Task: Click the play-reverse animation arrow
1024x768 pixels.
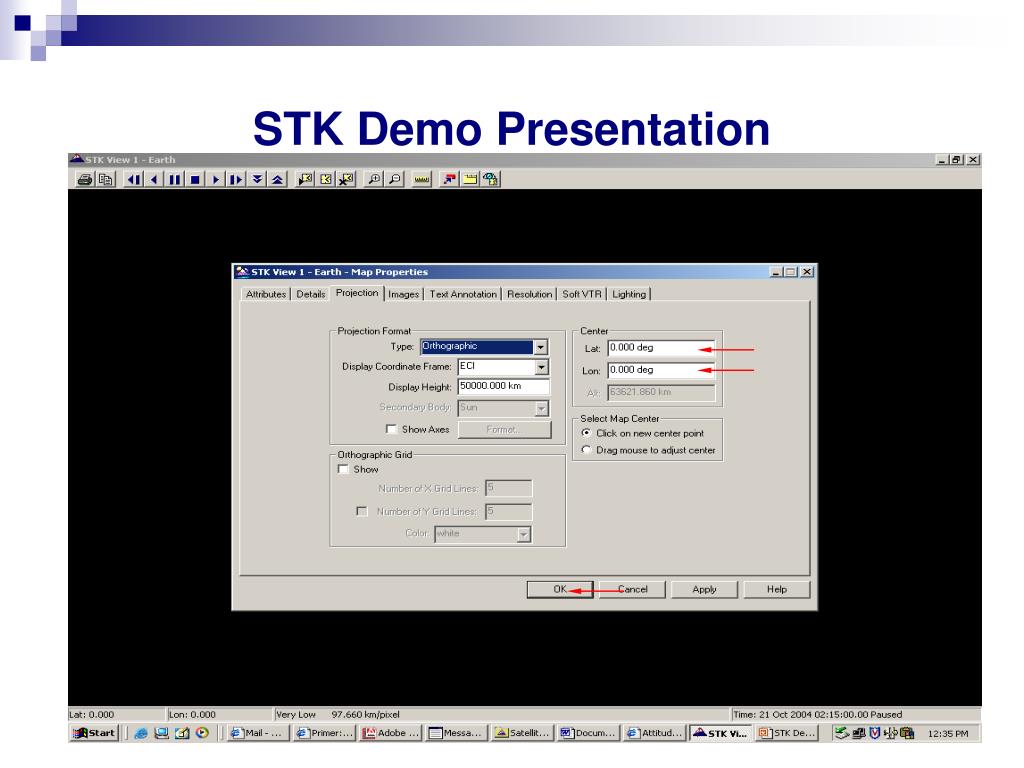Action: click(x=154, y=179)
